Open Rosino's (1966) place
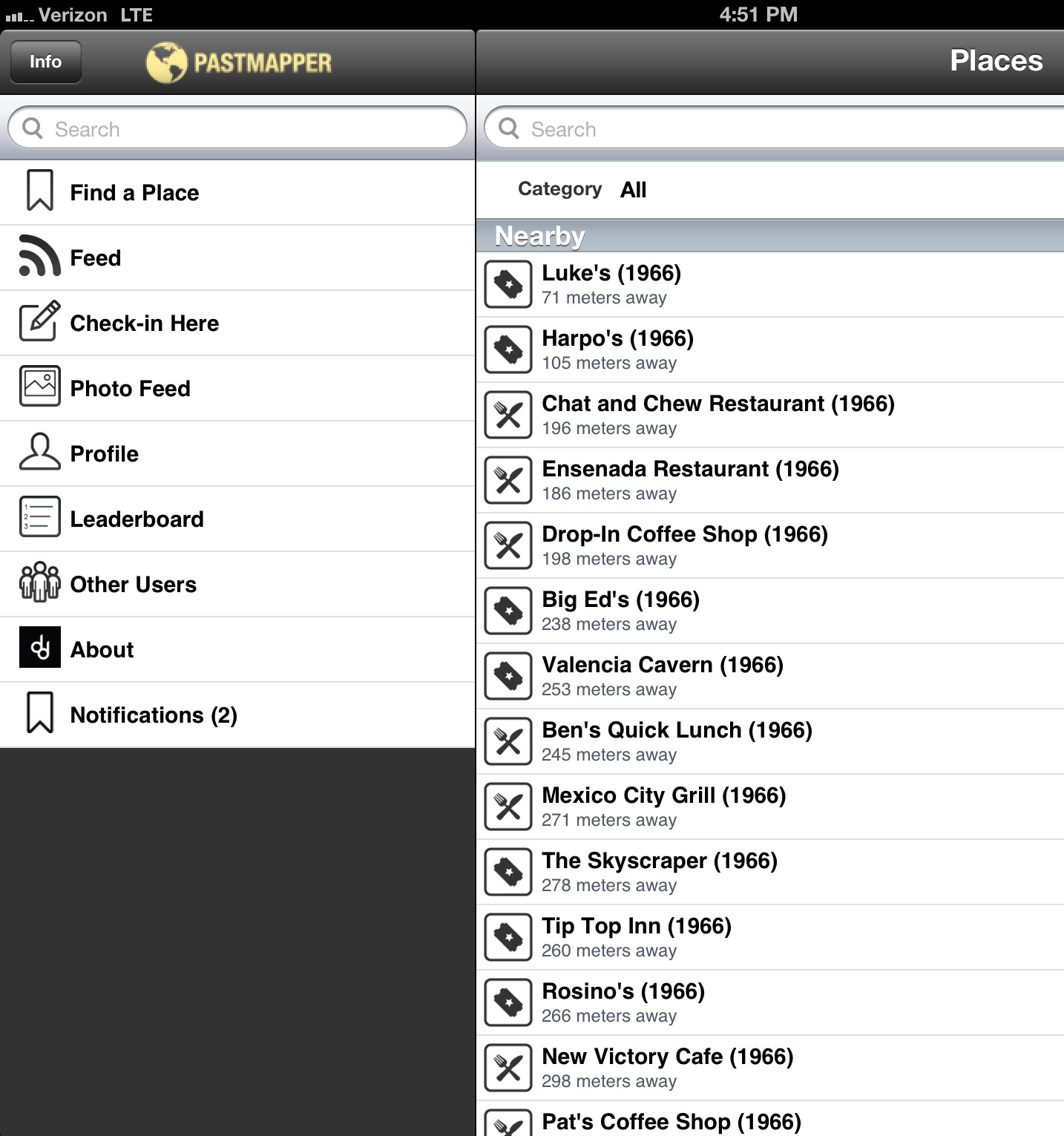 click(x=770, y=1003)
